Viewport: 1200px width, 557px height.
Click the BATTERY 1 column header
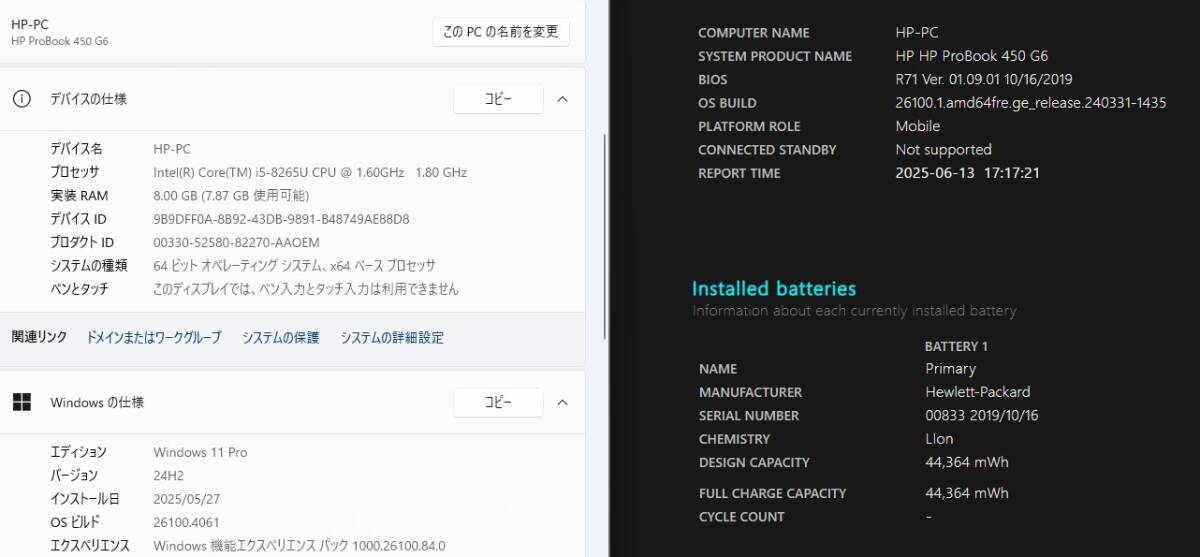[956, 346]
